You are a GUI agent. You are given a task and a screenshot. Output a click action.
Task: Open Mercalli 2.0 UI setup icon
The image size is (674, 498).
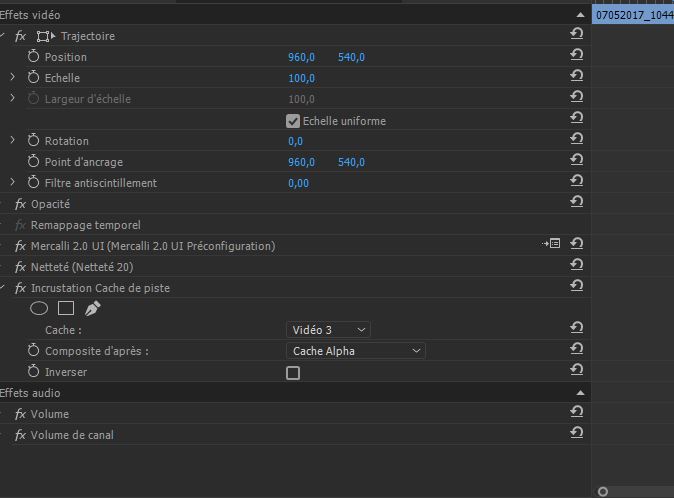pyautogui.click(x=551, y=244)
